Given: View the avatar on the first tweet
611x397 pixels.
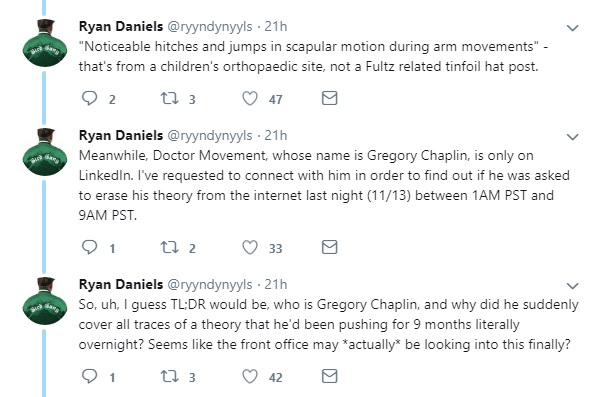Looking at the screenshot, I should (x=44, y=43).
